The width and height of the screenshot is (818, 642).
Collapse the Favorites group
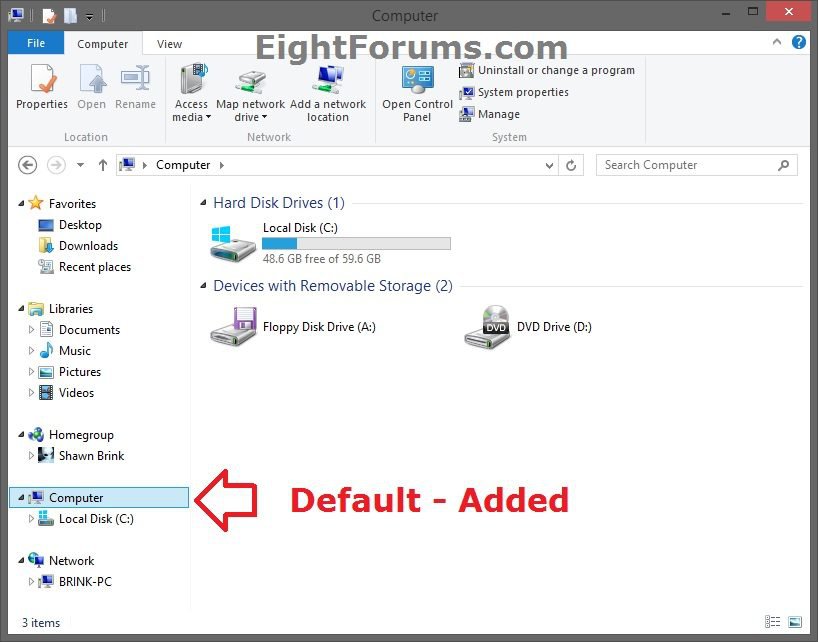[21, 203]
